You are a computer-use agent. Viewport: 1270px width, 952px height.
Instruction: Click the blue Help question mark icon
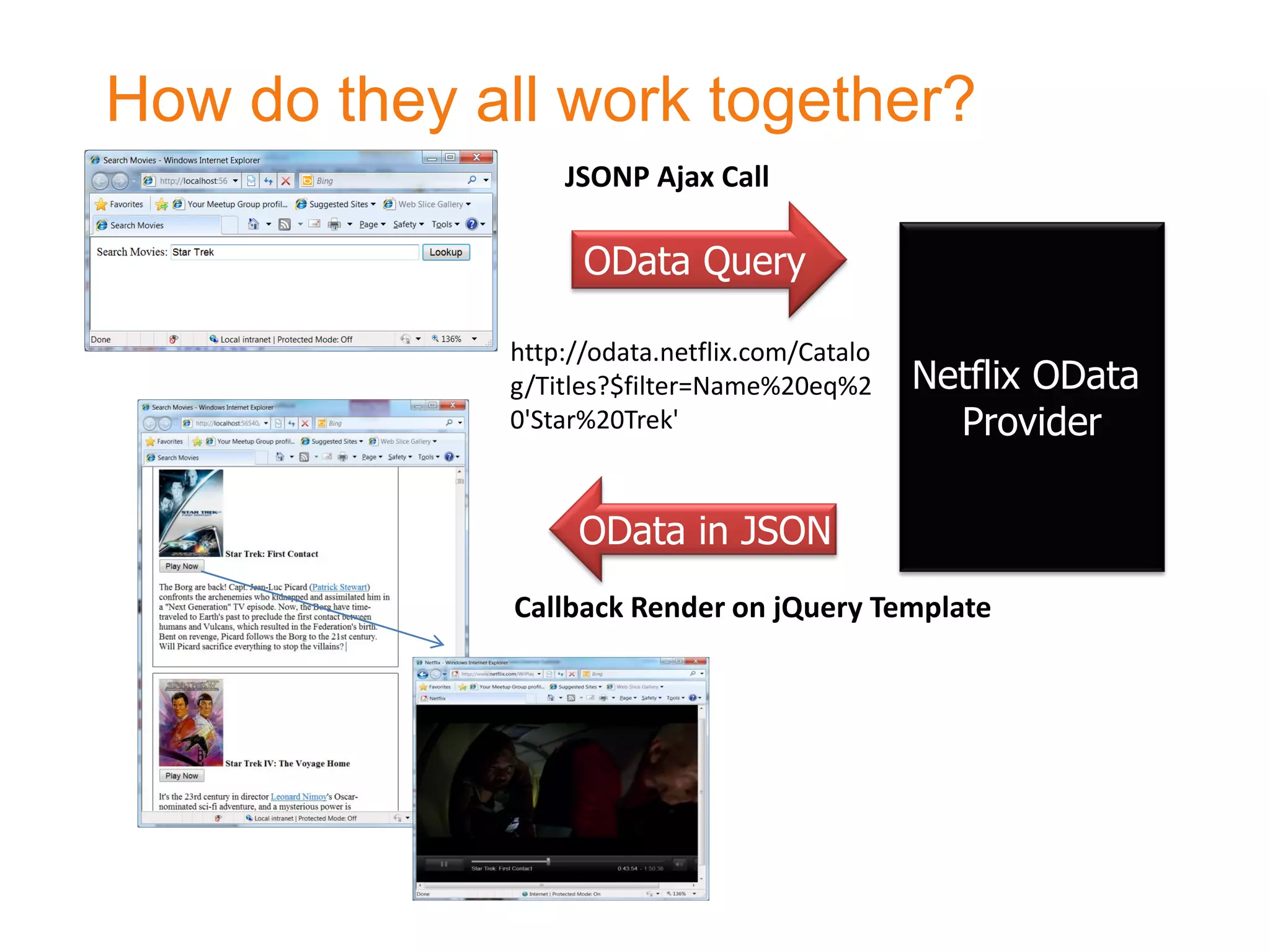(472, 224)
